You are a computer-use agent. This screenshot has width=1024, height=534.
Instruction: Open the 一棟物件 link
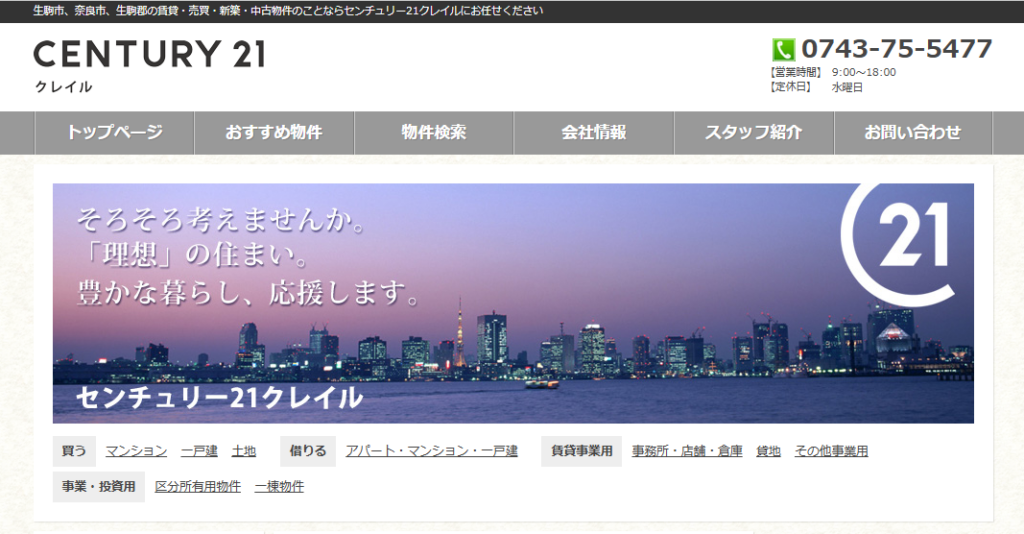(x=280, y=487)
